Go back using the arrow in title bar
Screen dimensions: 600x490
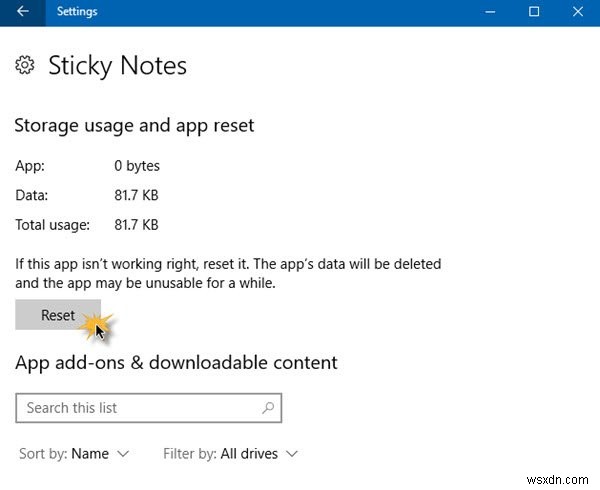point(23,11)
